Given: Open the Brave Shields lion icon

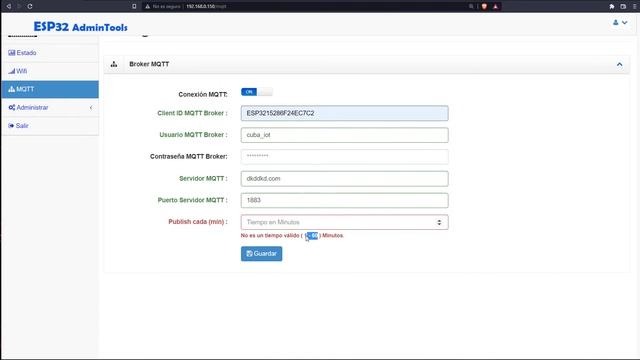Looking at the screenshot, I should point(484,6).
